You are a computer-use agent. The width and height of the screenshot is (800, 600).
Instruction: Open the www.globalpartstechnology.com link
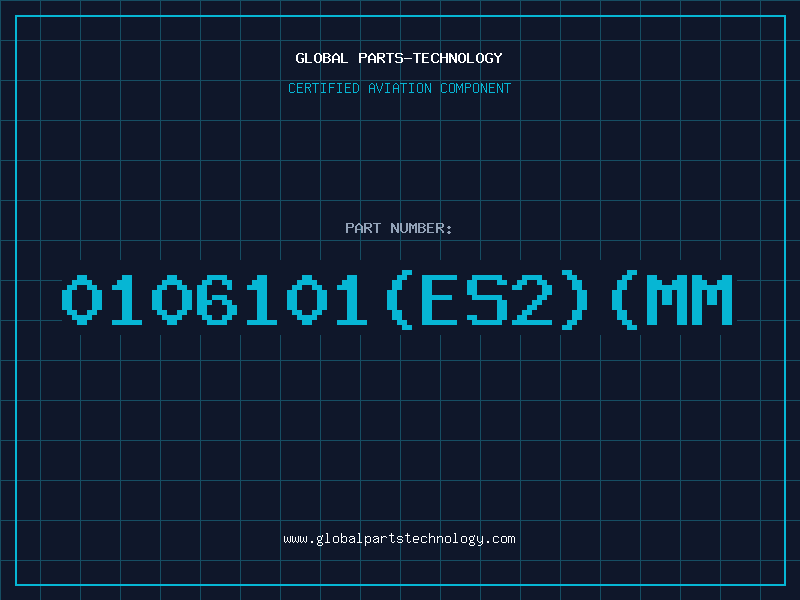[399, 539]
